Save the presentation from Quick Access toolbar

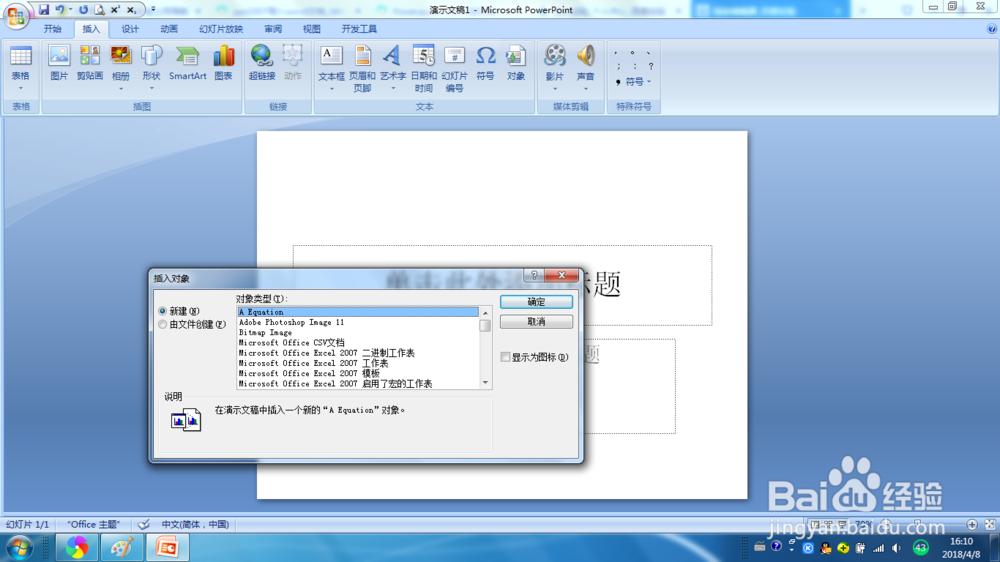[44, 10]
